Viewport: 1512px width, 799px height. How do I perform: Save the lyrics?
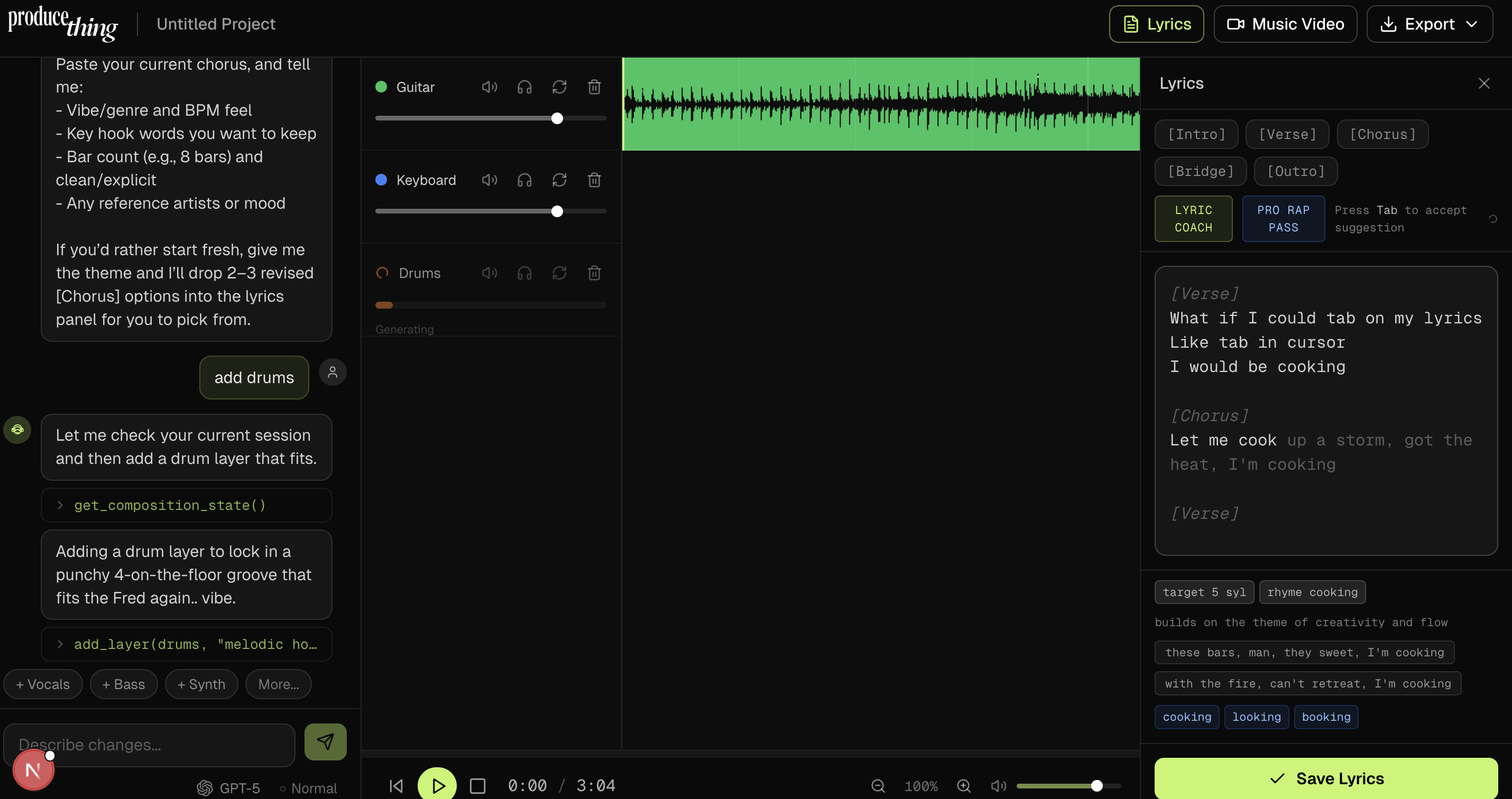point(1326,778)
